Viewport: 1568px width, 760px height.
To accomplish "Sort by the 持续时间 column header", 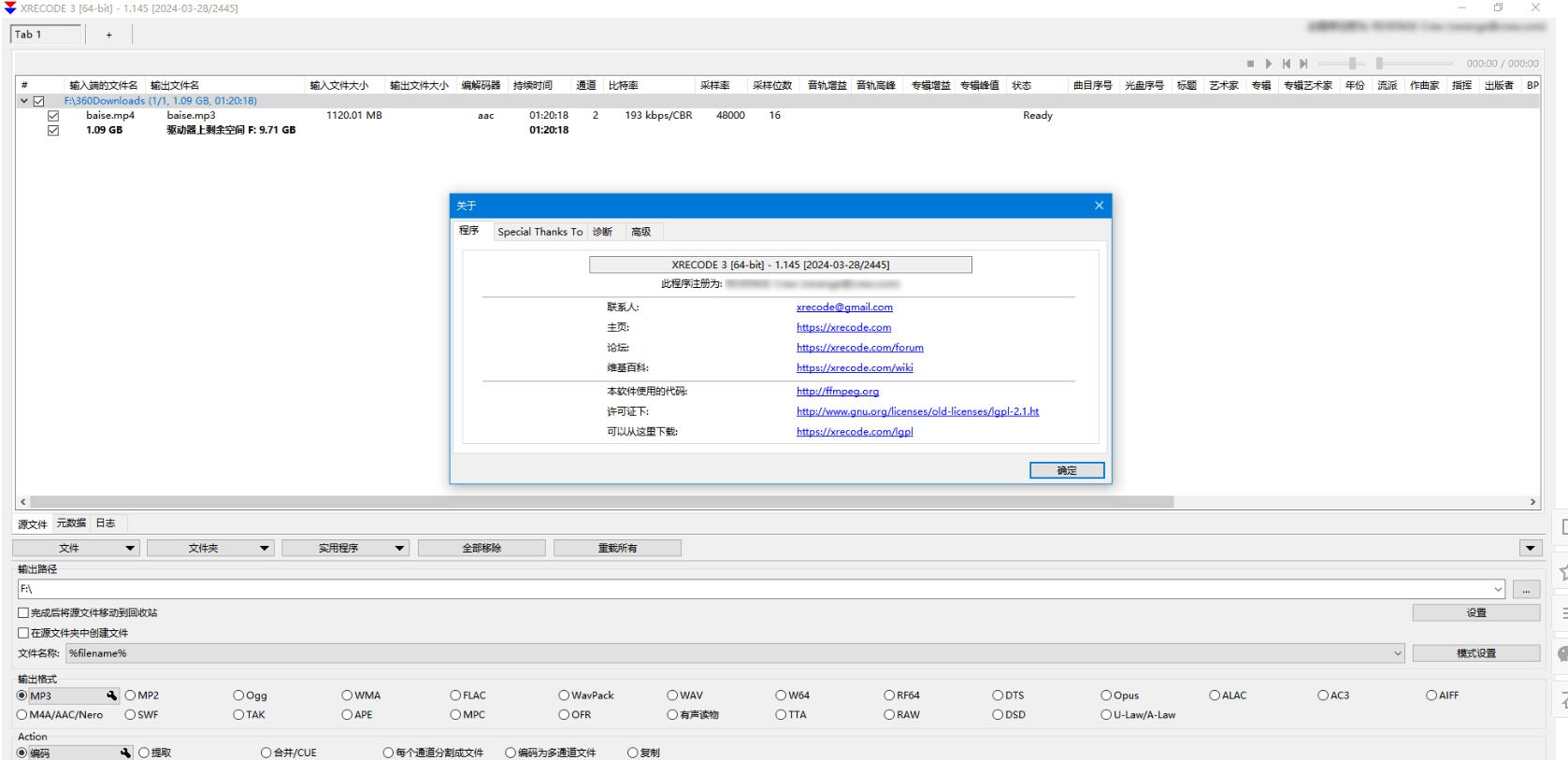I will [x=539, y=85].
